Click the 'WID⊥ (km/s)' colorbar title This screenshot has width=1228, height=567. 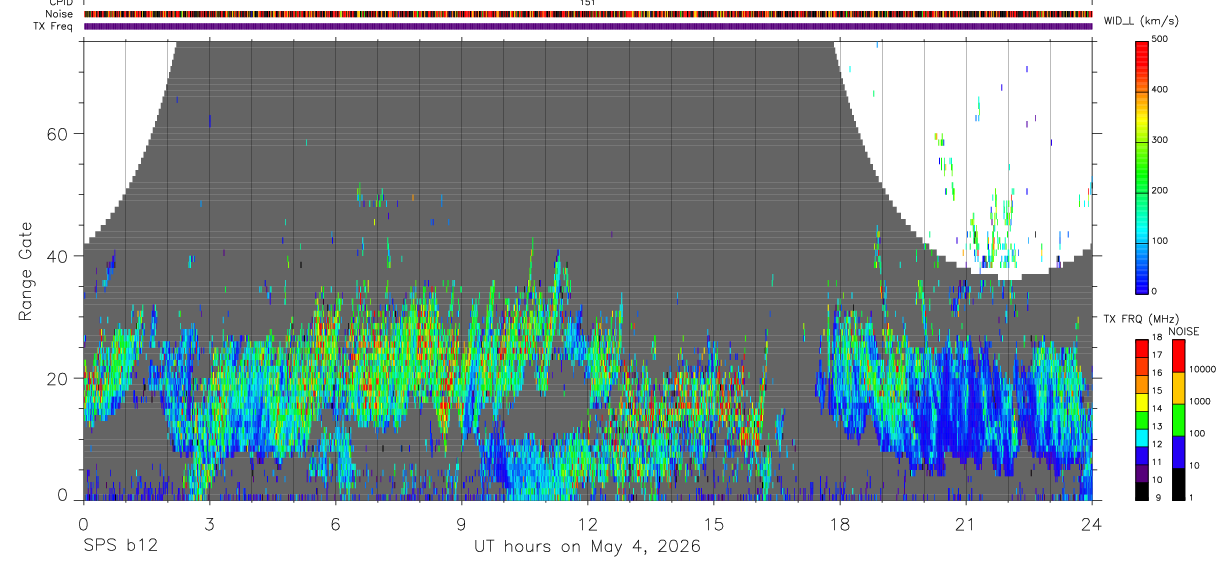(x=1140, y=20)
